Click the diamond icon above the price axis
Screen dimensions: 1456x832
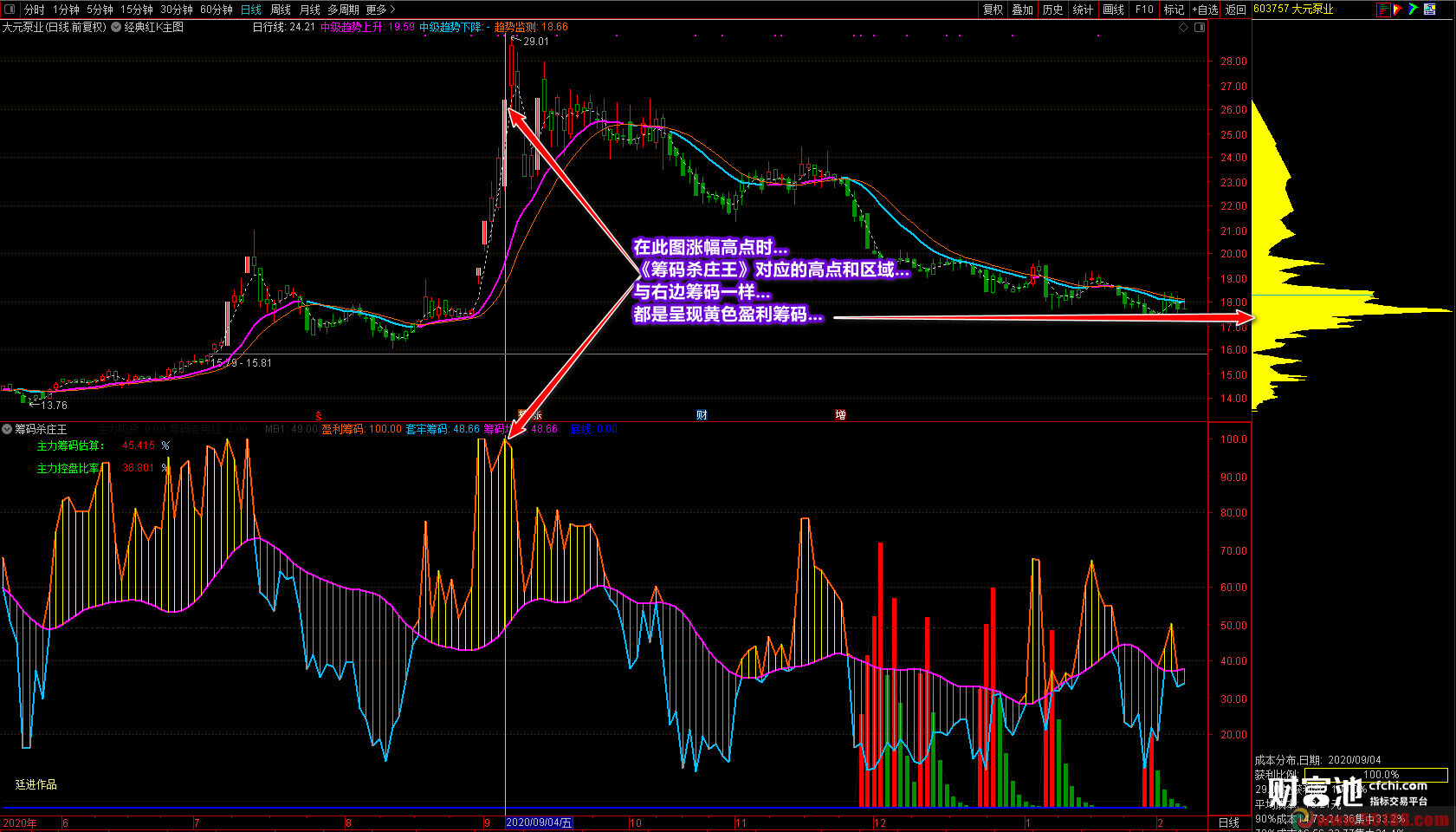[1184, 28]
